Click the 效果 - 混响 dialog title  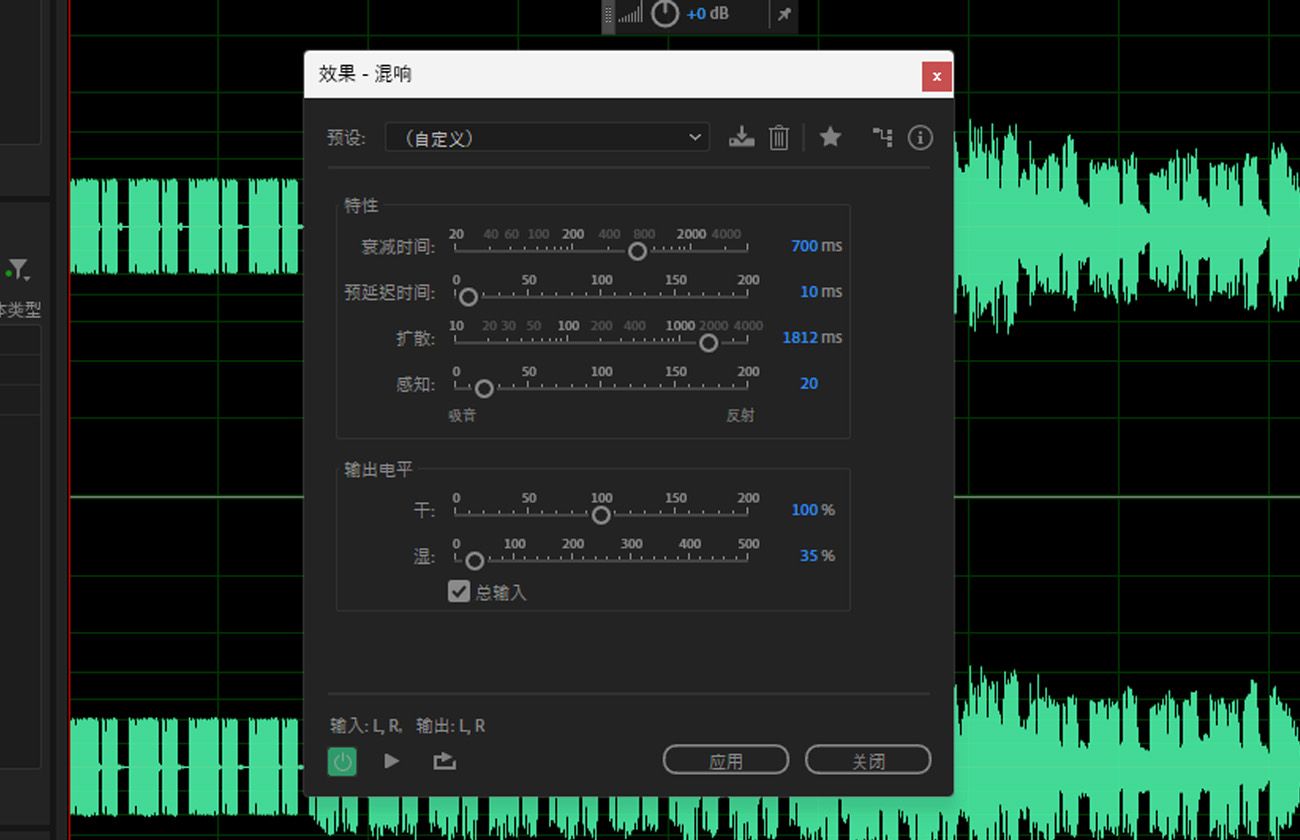tap(363, 74)
